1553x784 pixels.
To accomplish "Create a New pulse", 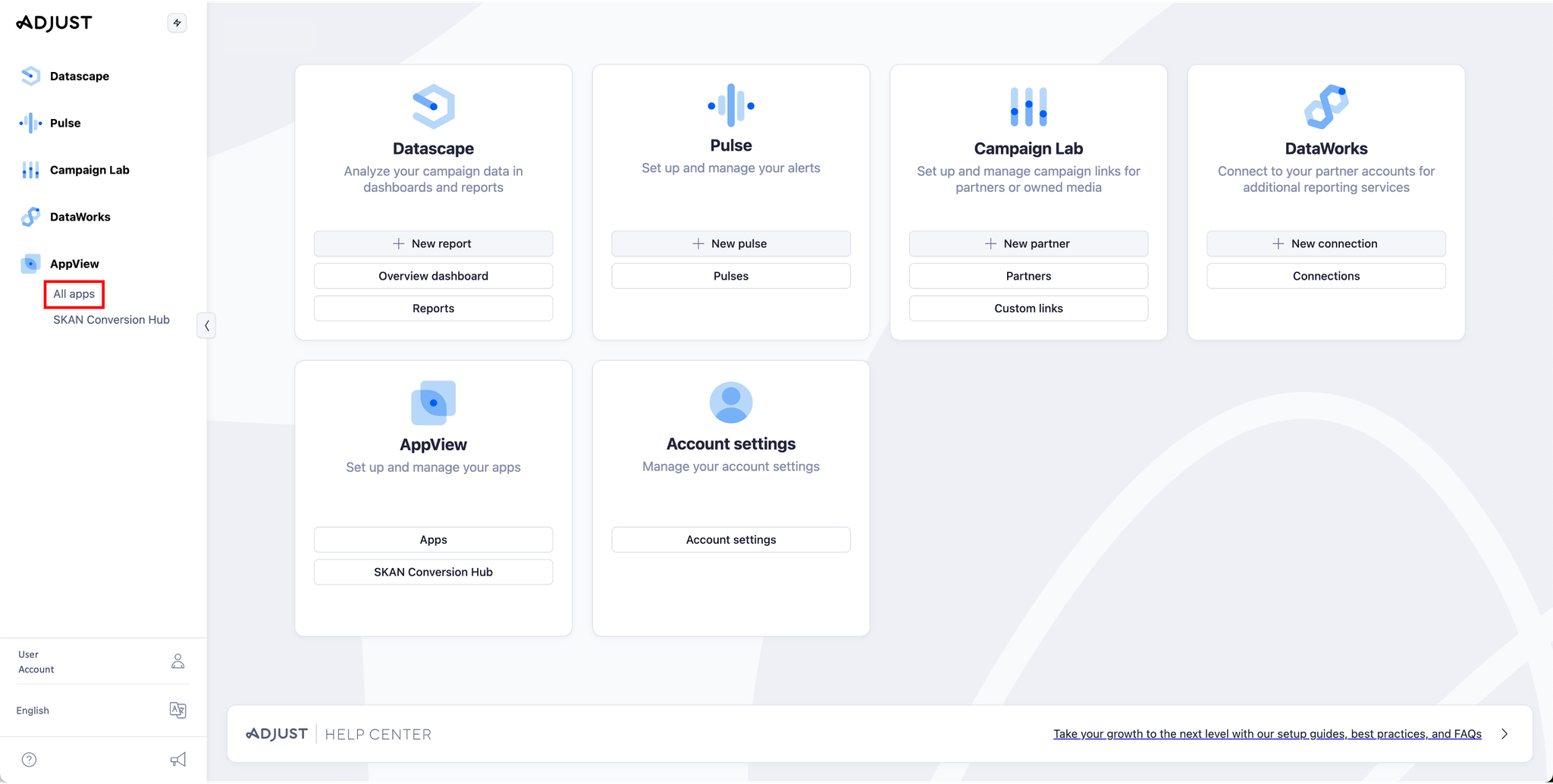I will (x=731, y=243).
